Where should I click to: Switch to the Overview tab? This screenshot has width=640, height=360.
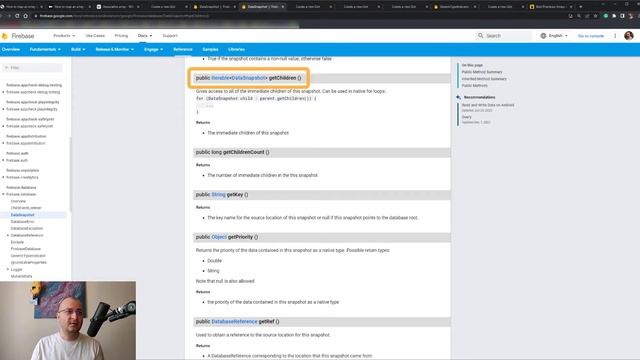(11, 49)
